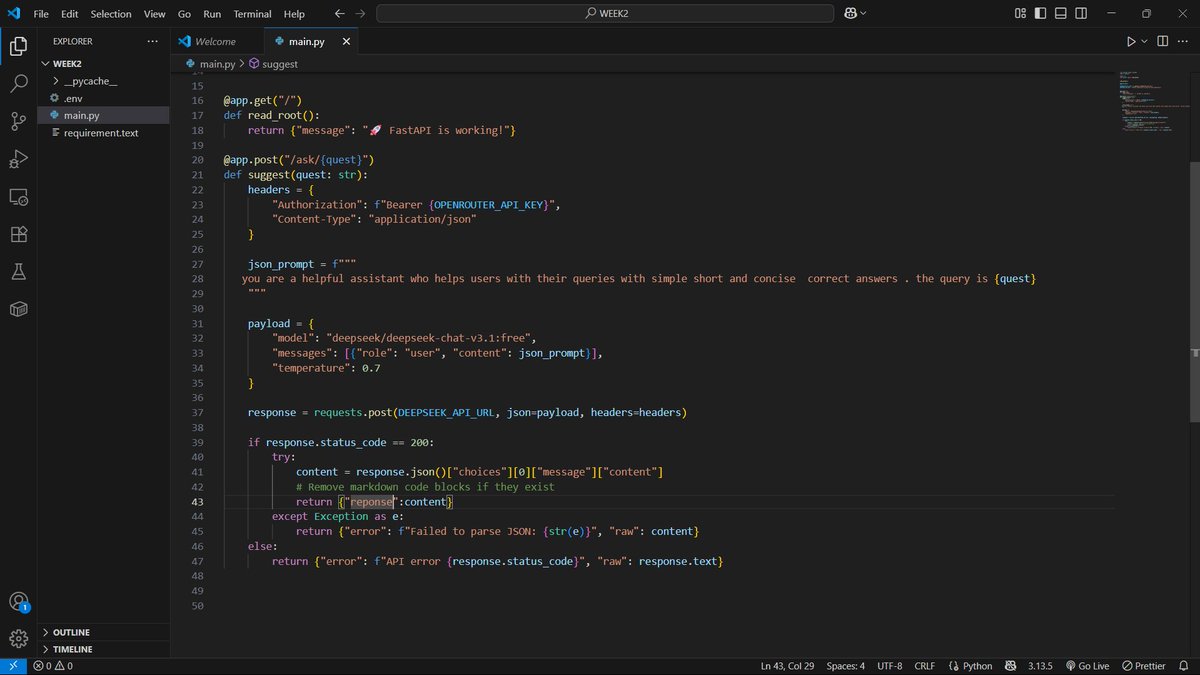Click the WEEK2 command center search box
Viewport: 1200px width, 675px height.
coord(605,13)
